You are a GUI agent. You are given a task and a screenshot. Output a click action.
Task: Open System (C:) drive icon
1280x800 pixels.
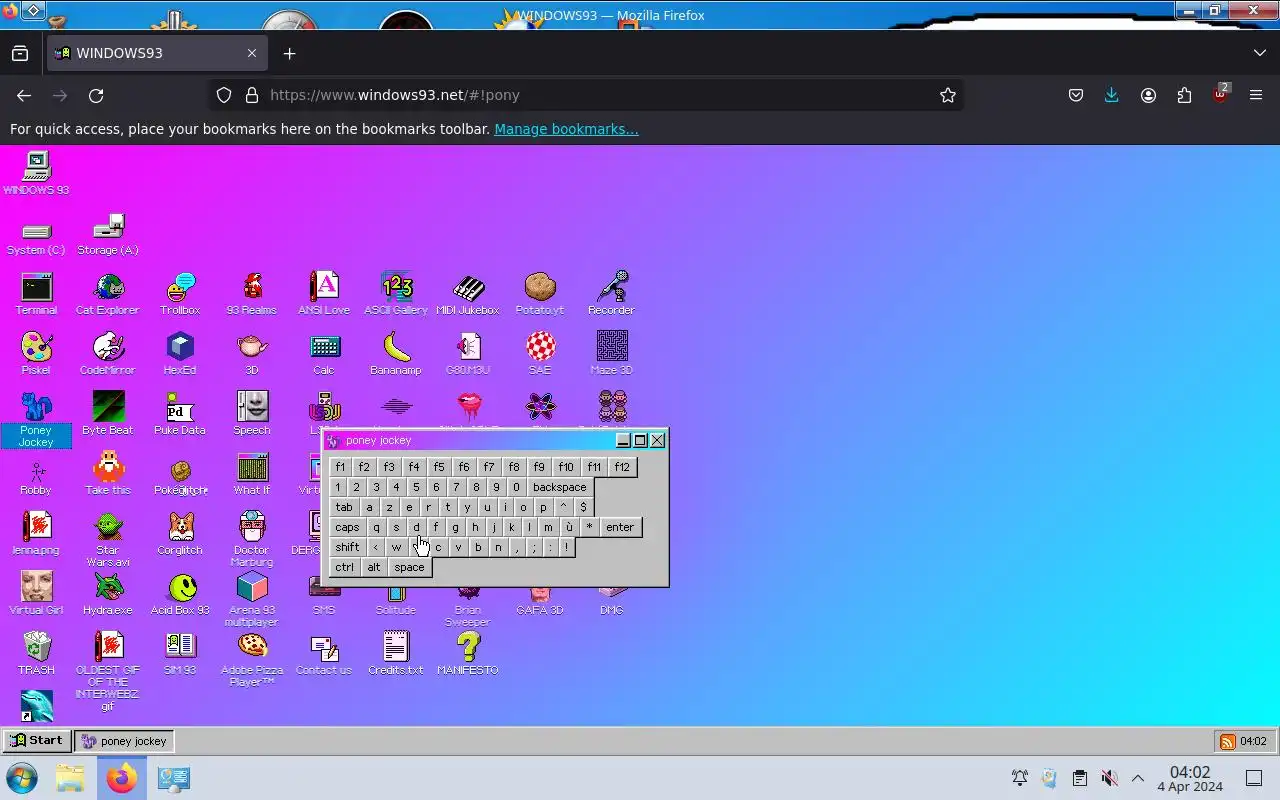(x=36, y=238)
